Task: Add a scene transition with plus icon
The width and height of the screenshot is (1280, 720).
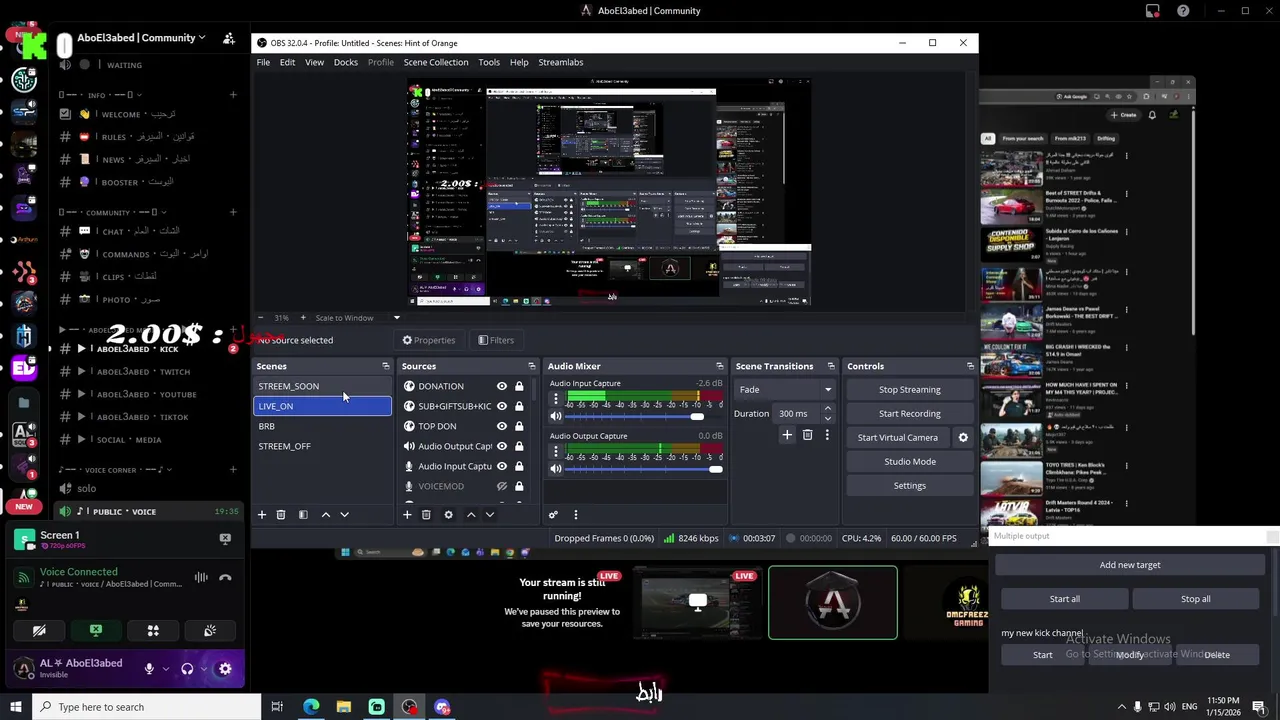Action: [x=787, y=435]
